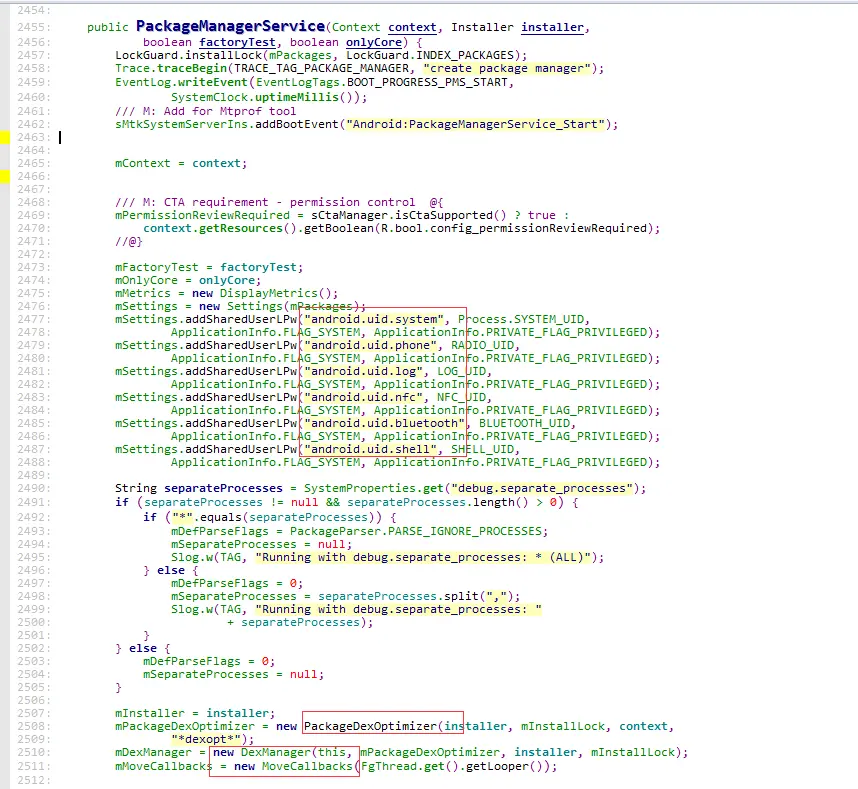Click the "android.uid.nfc" string

(363, 397)
